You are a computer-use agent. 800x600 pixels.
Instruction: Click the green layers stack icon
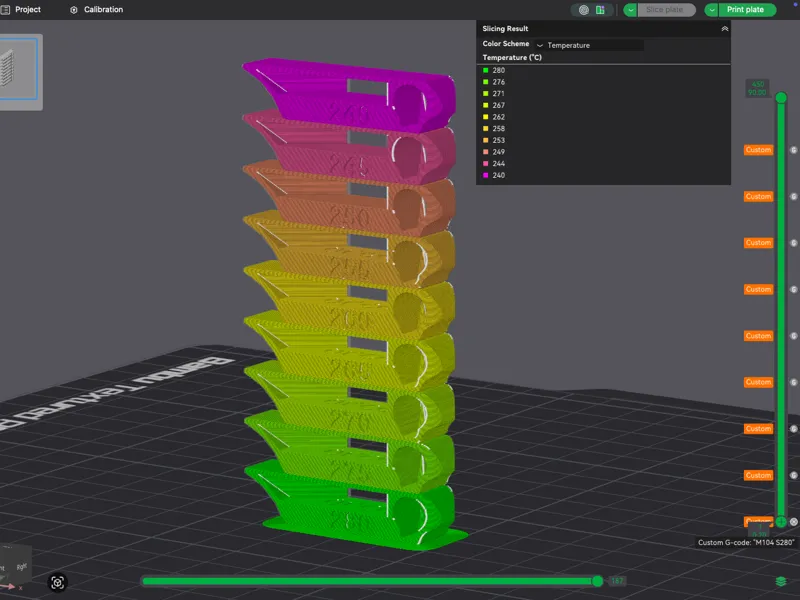[x=781, y=581]
